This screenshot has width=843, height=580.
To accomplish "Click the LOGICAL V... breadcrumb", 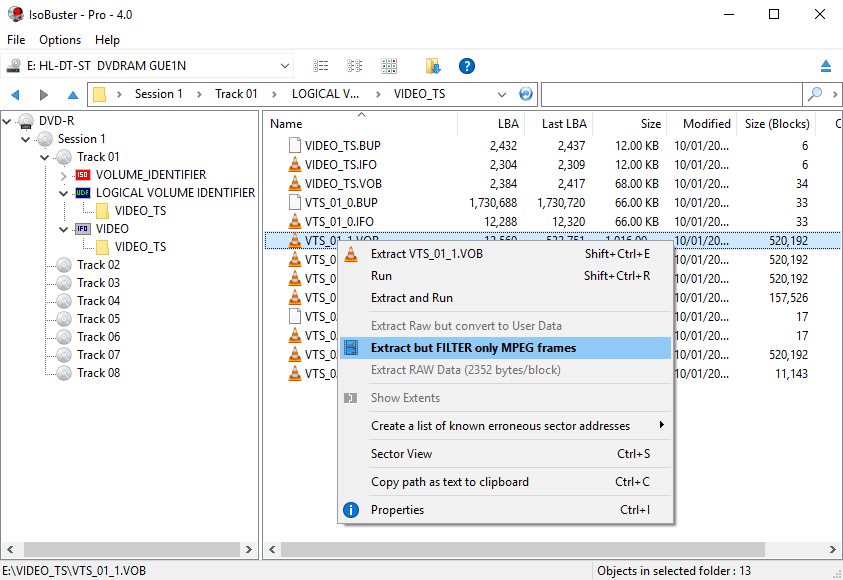I will pyautogui.click(x=325, y=94).
